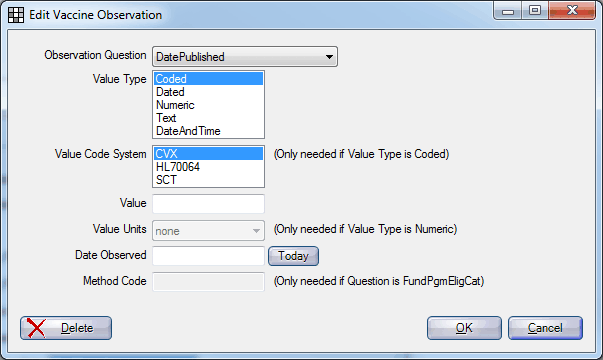Open the Observation Question dropdown

pos(245,57)
